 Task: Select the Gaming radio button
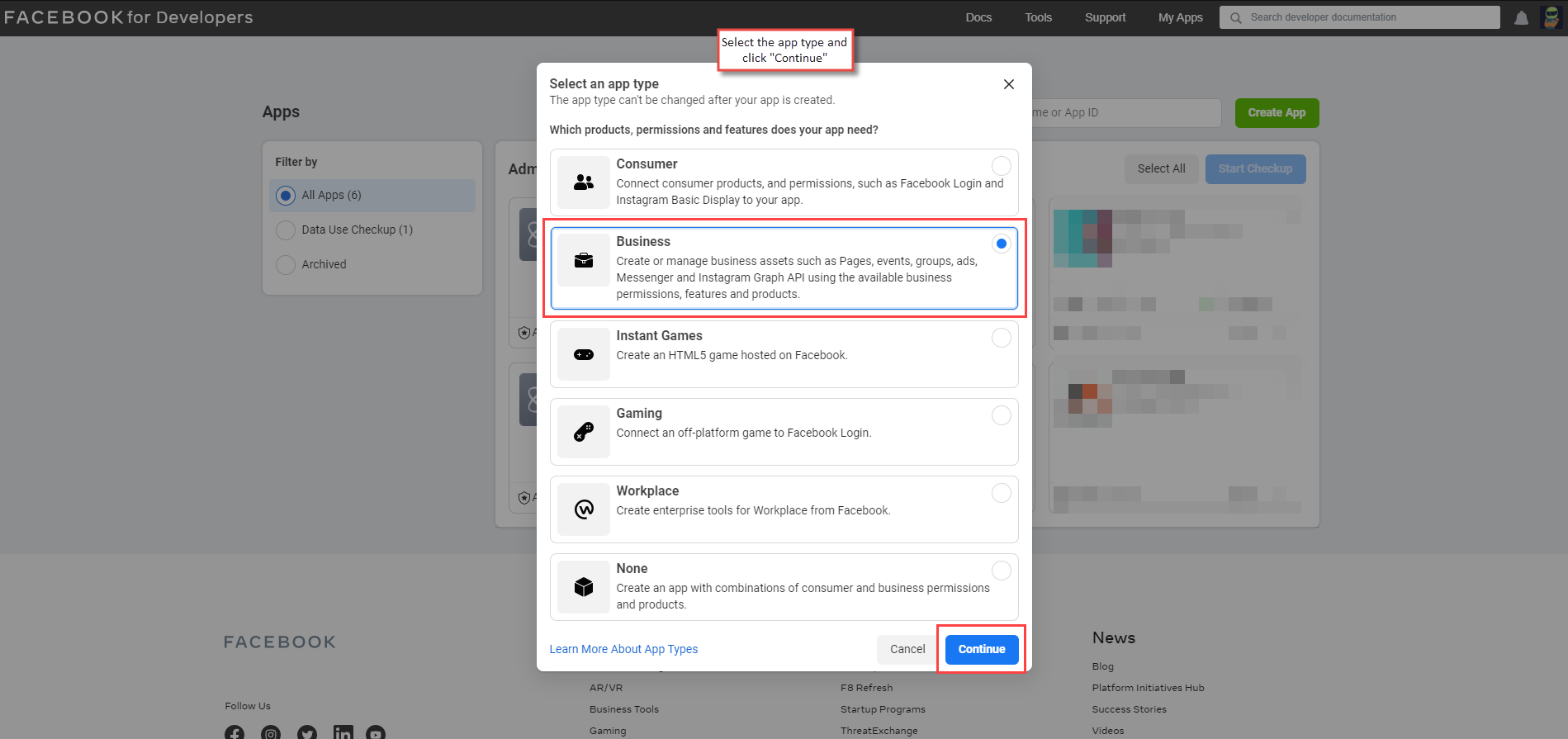click(1002, 415)
